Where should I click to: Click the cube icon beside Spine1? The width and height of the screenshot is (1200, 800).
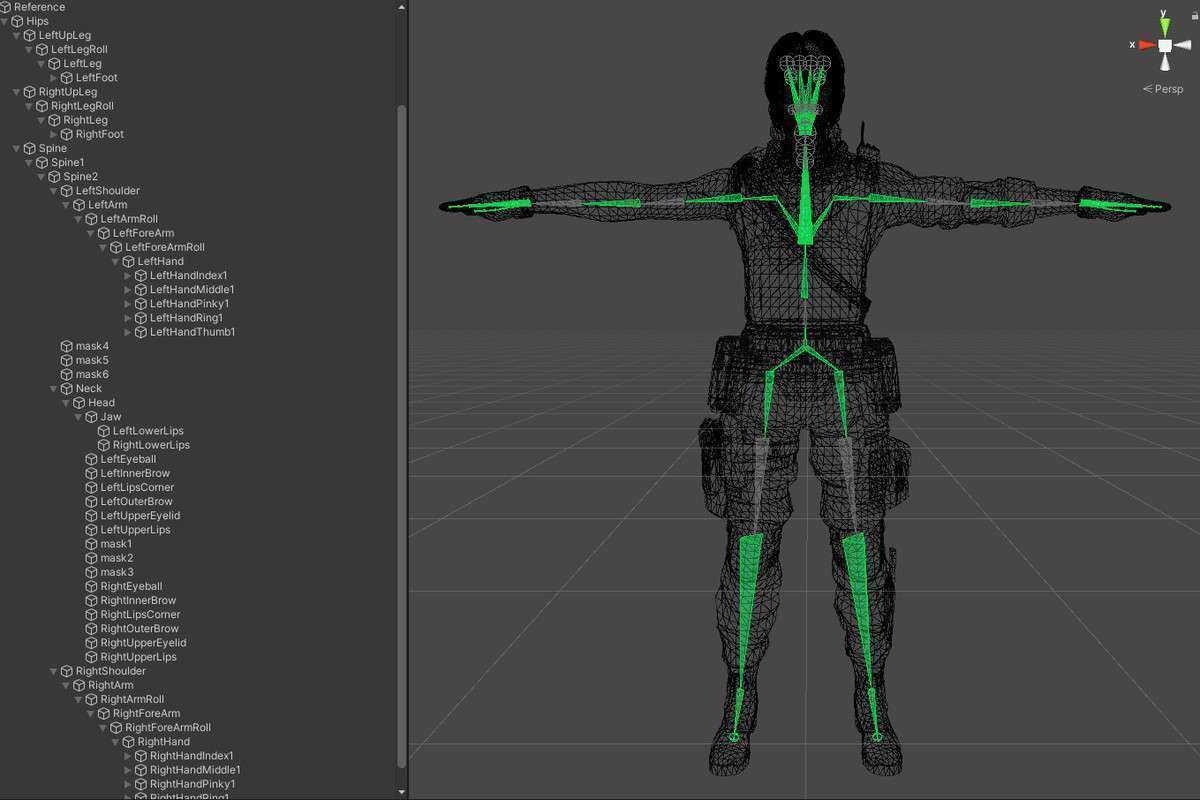43,162
